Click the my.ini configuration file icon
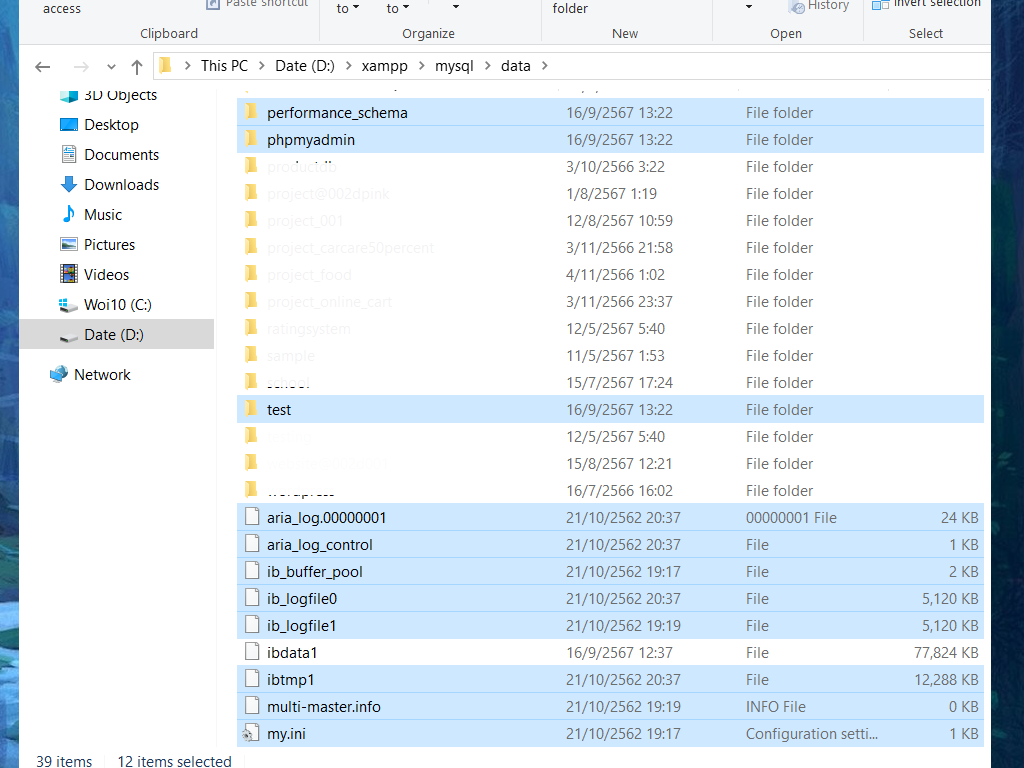 point(251,734)
